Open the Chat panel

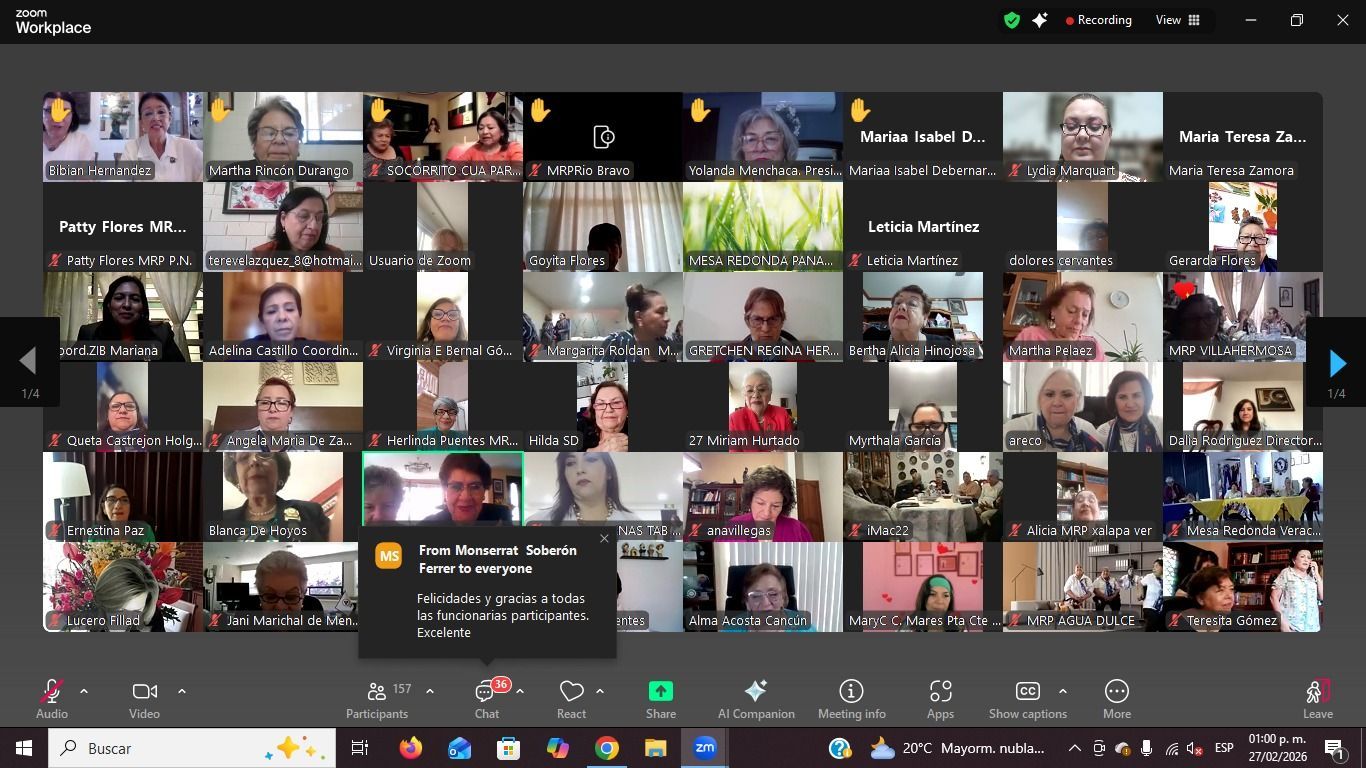click(x=487, y=699)
